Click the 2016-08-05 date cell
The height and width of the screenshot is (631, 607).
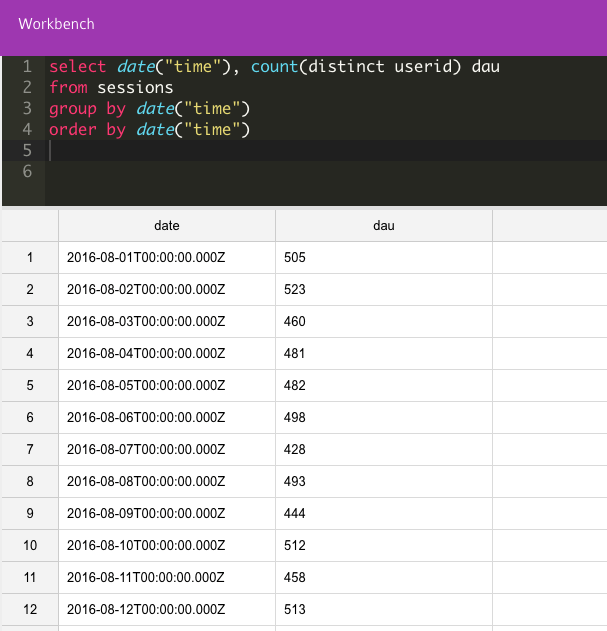click(147, 386)
